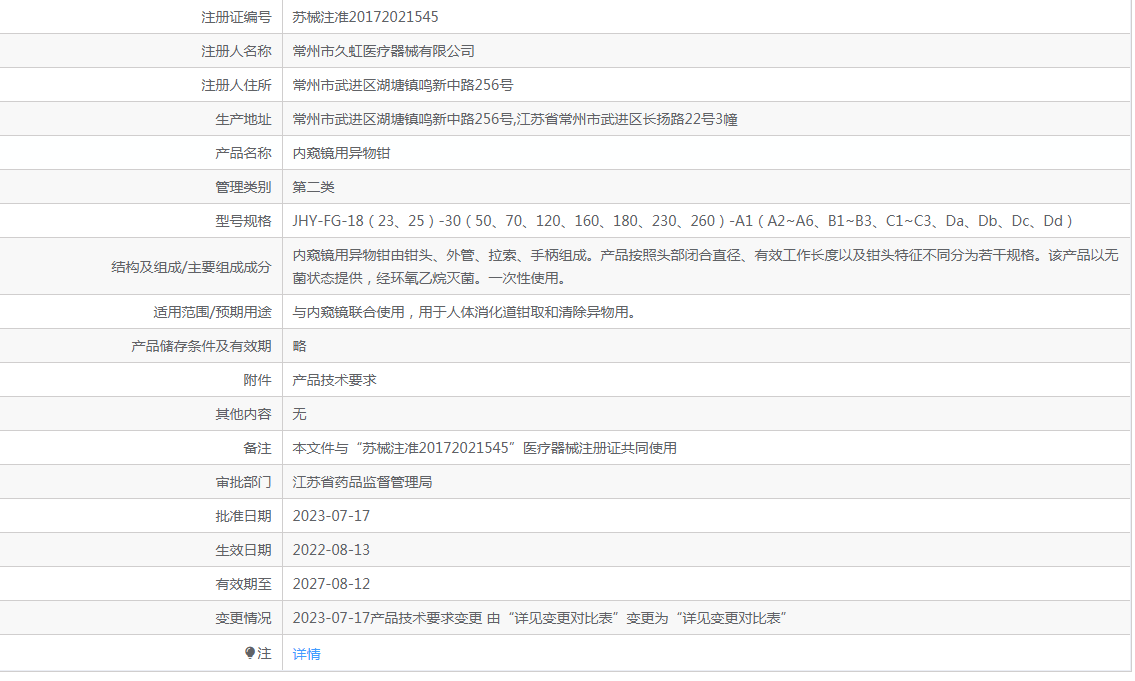The height and width of the screenshot is (681, 1135).
Task: Click the 其他内容 label
Action: 243,414
